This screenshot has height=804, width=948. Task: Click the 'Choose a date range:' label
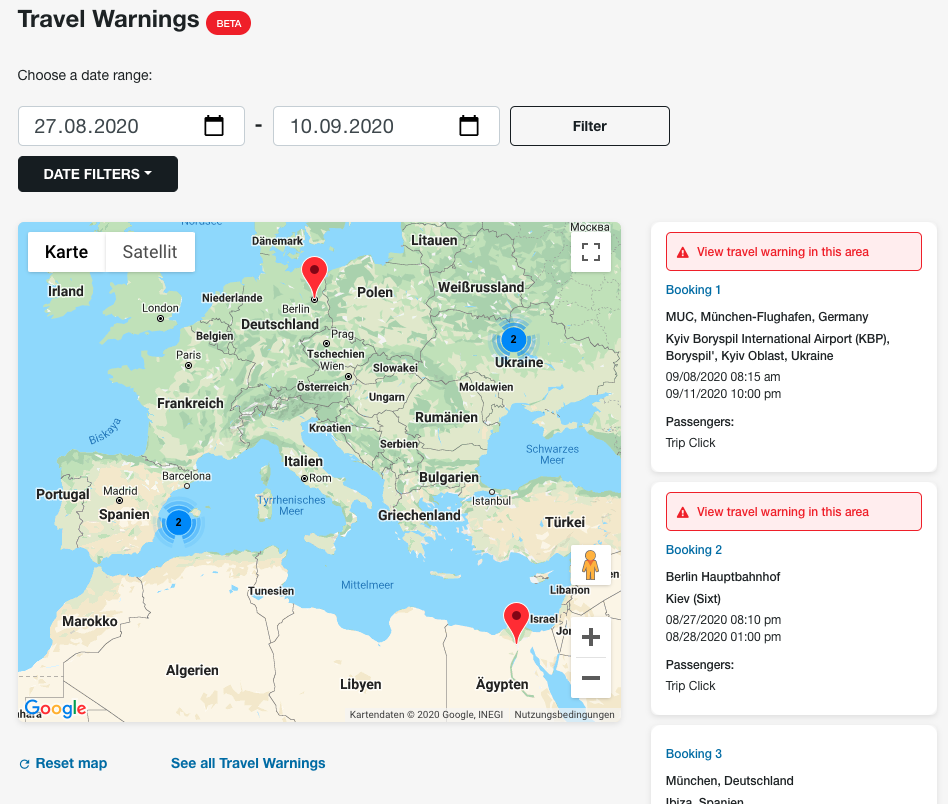(85, 76)
